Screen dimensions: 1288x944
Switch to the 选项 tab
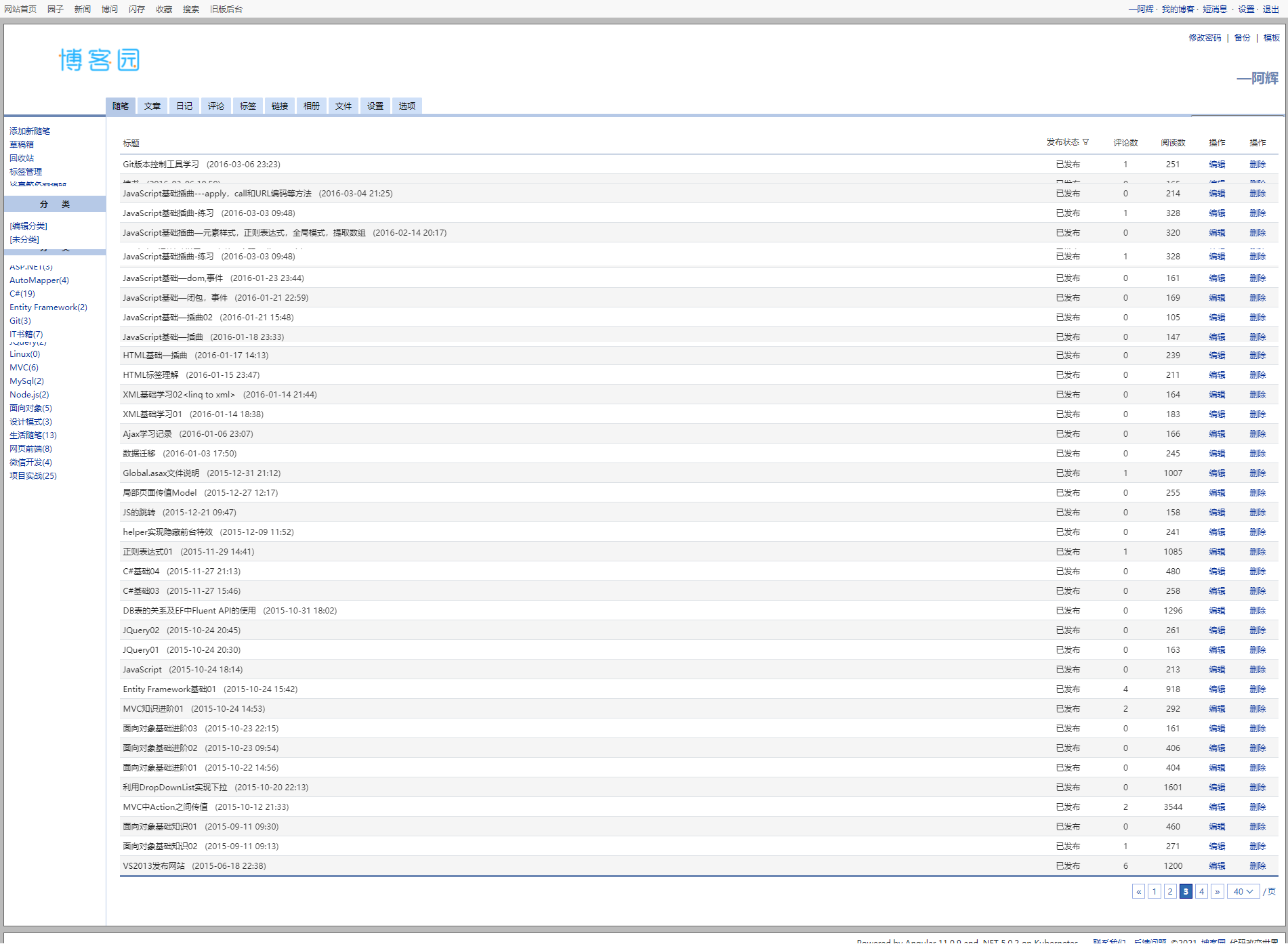[407, 106]
